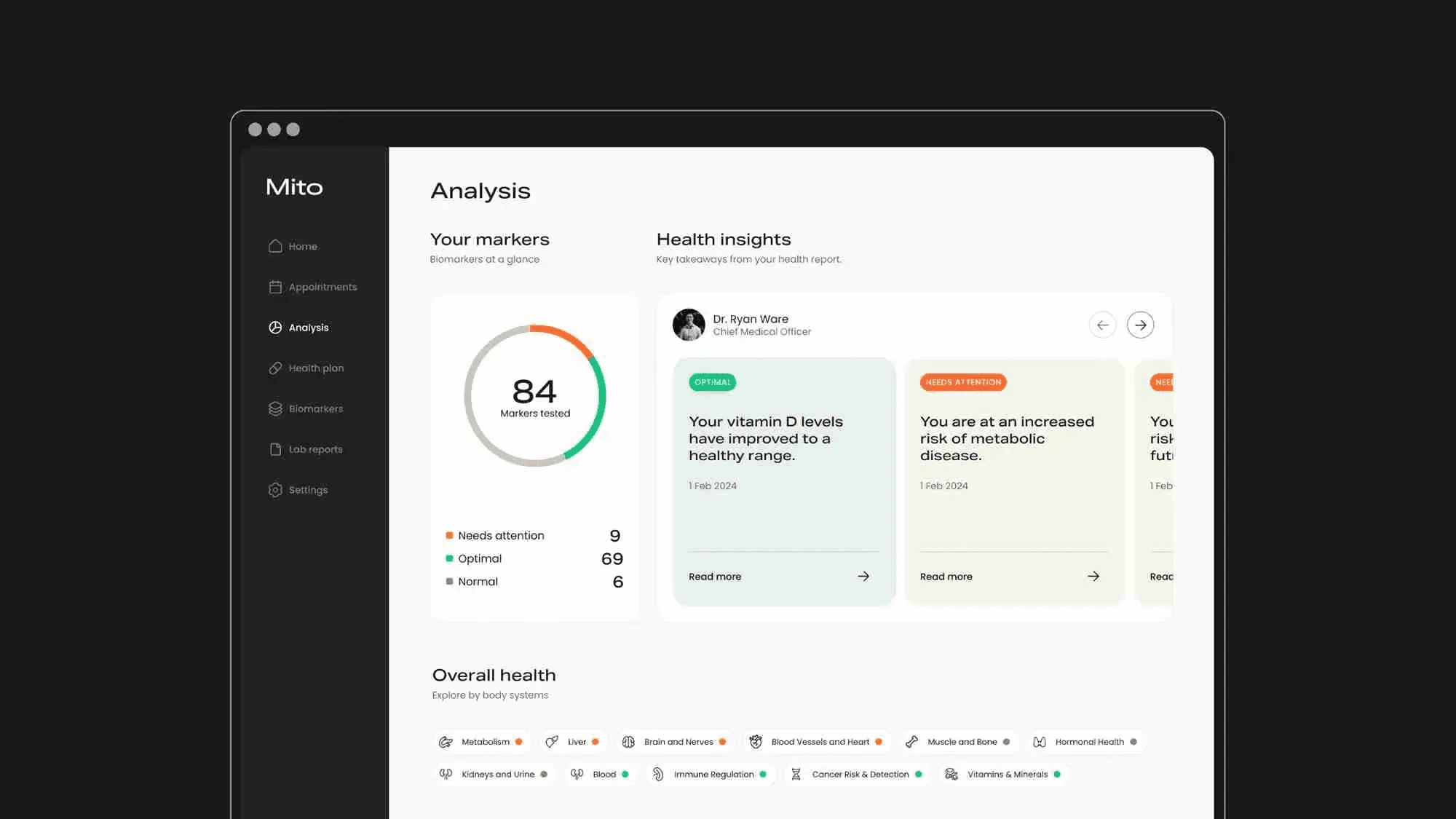
Task: Click the right arrow to view next insight
Action: [1140, 325]
